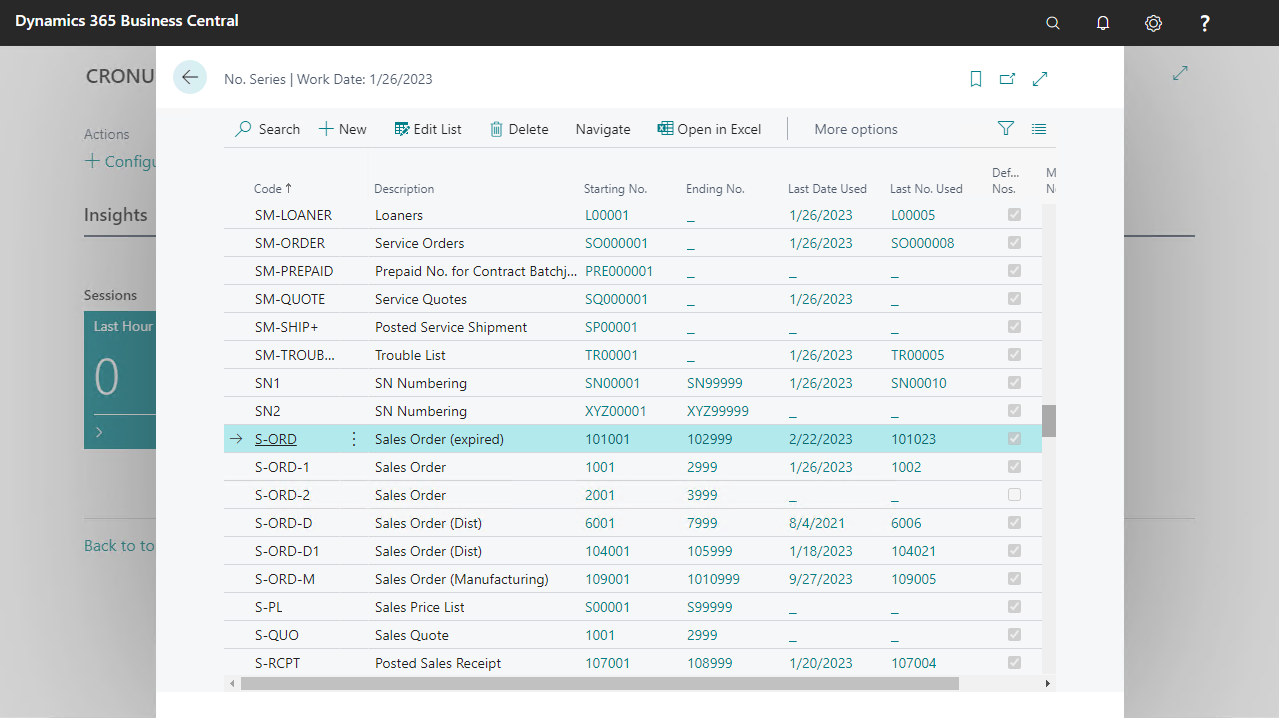Open page in a new window icon
Image resolution: width=1280 pixels, height=720 pixels.
coord(1007,79)
